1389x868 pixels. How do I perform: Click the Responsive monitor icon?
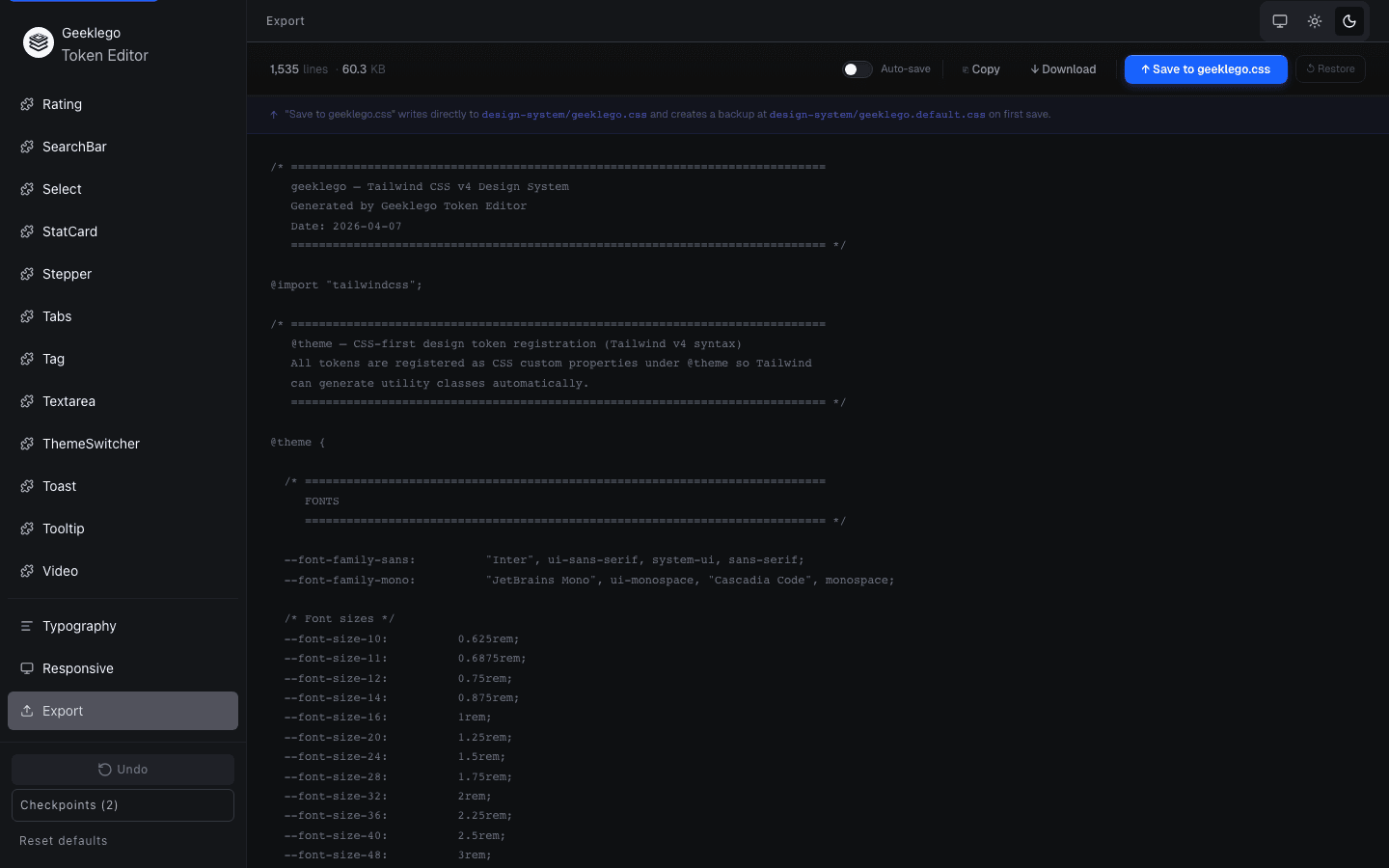tap(27, 668)
